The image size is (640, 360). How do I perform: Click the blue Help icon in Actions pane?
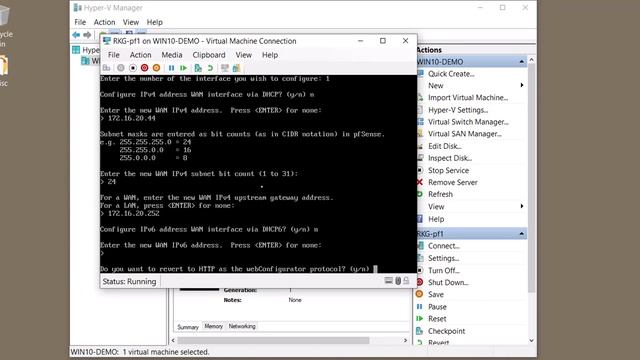(420, 219)
